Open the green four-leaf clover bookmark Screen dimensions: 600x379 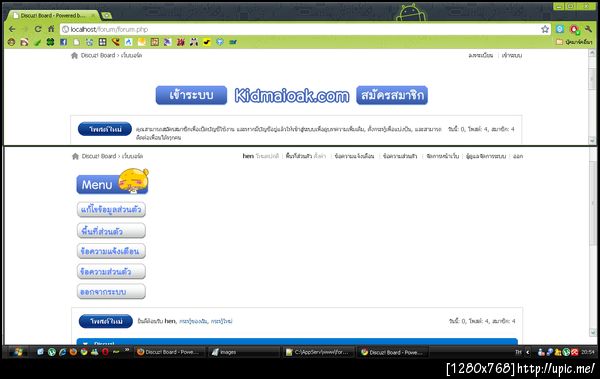click(x=50, y=42)
